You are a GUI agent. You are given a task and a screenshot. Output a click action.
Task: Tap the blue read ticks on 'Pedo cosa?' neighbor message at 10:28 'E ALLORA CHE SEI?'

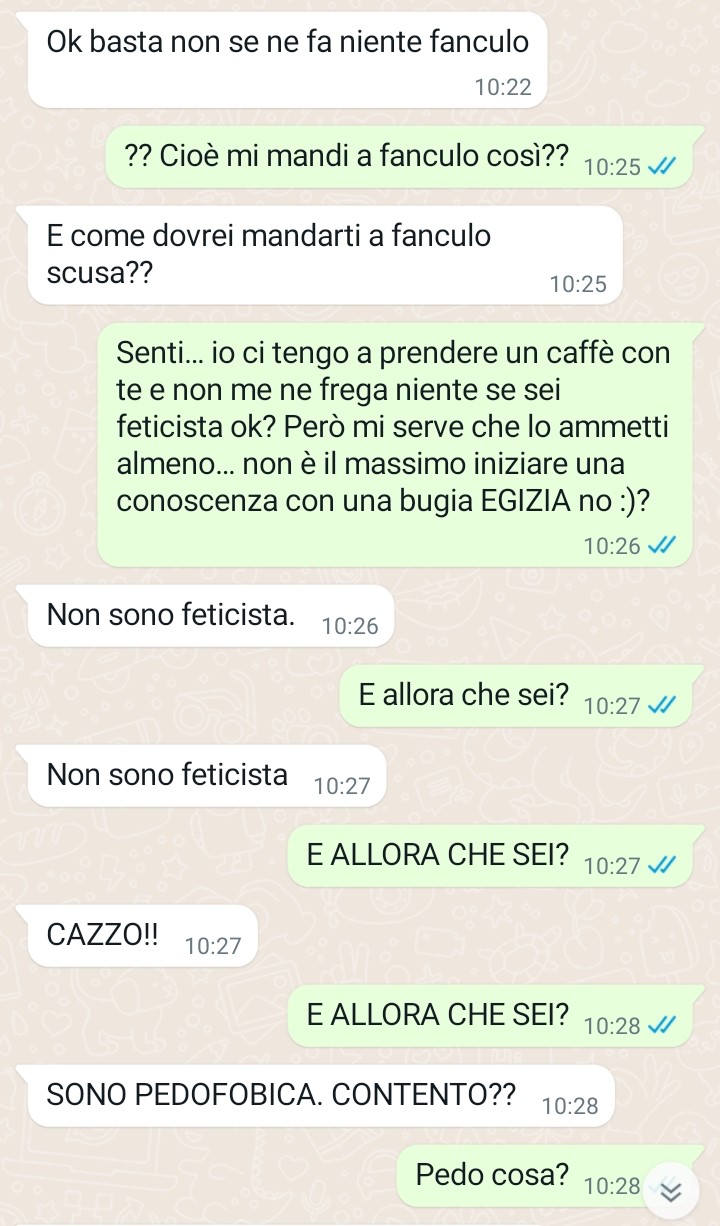pyautogui.click(x=661, y=1026)
